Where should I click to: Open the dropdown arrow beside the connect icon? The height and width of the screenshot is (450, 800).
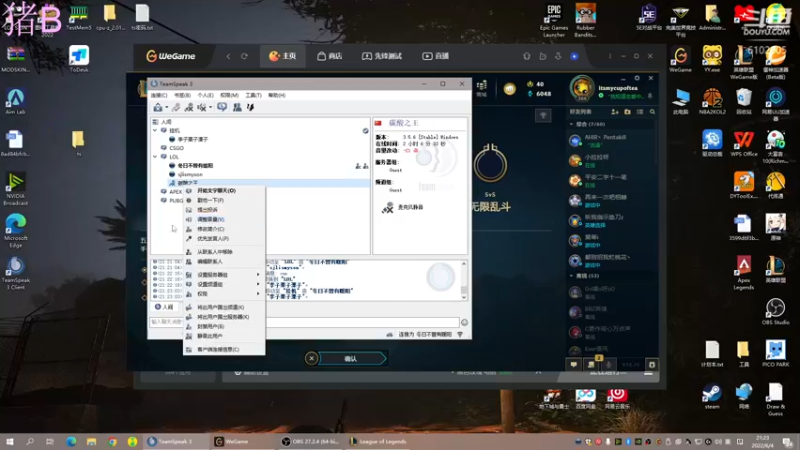tap(166, 108)
